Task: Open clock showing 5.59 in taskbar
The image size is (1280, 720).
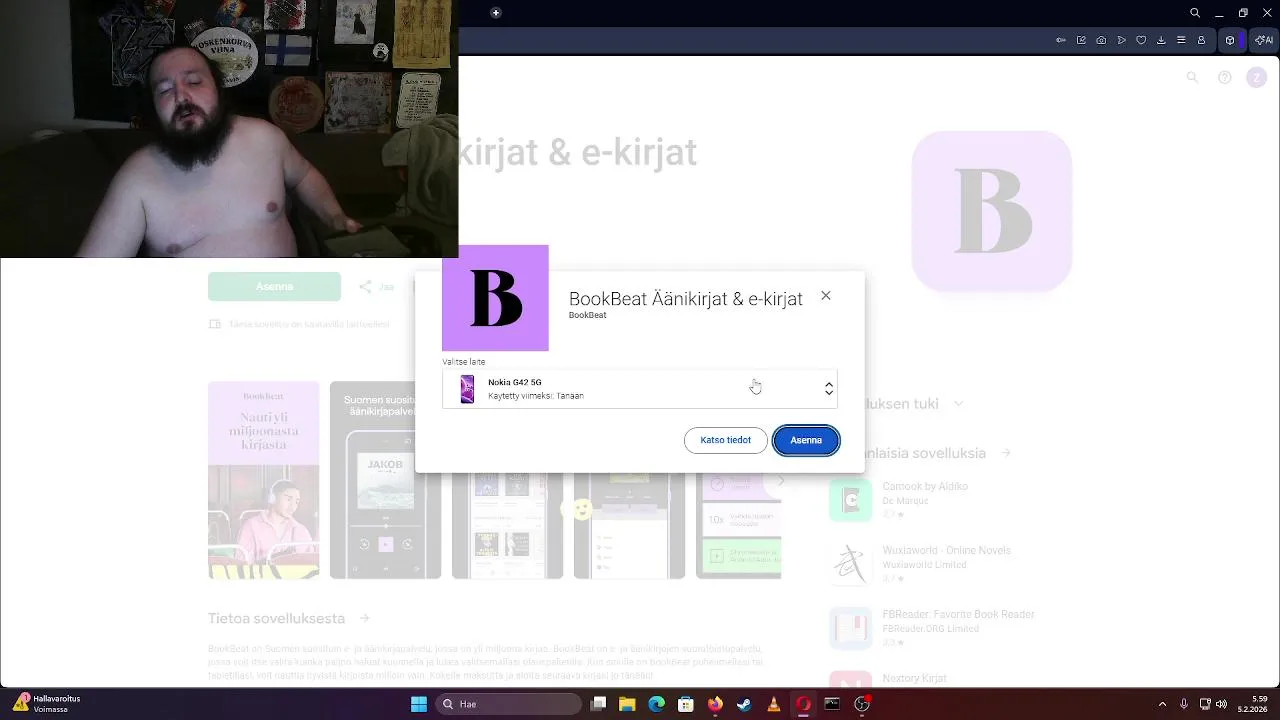Action: 1254,704
